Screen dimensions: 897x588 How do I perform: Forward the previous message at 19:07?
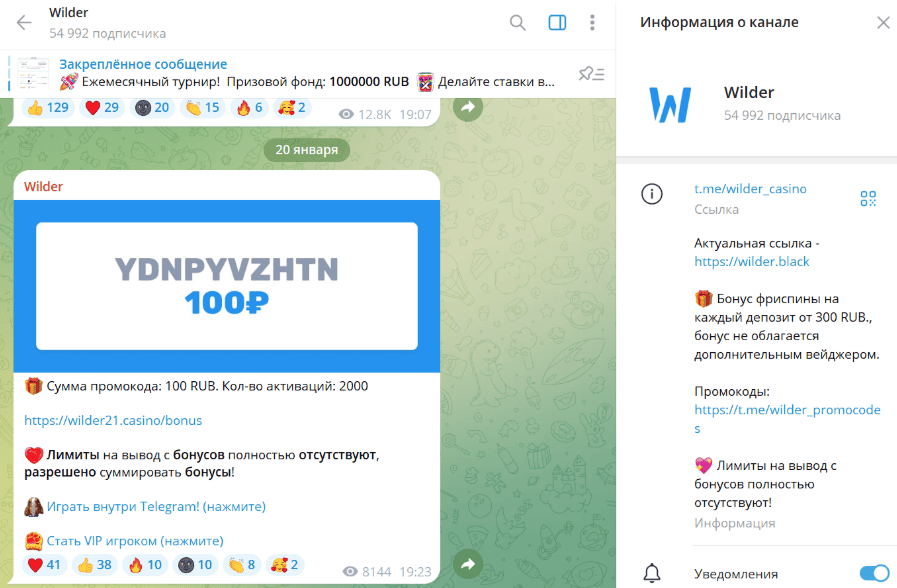[x=468, y=108]
